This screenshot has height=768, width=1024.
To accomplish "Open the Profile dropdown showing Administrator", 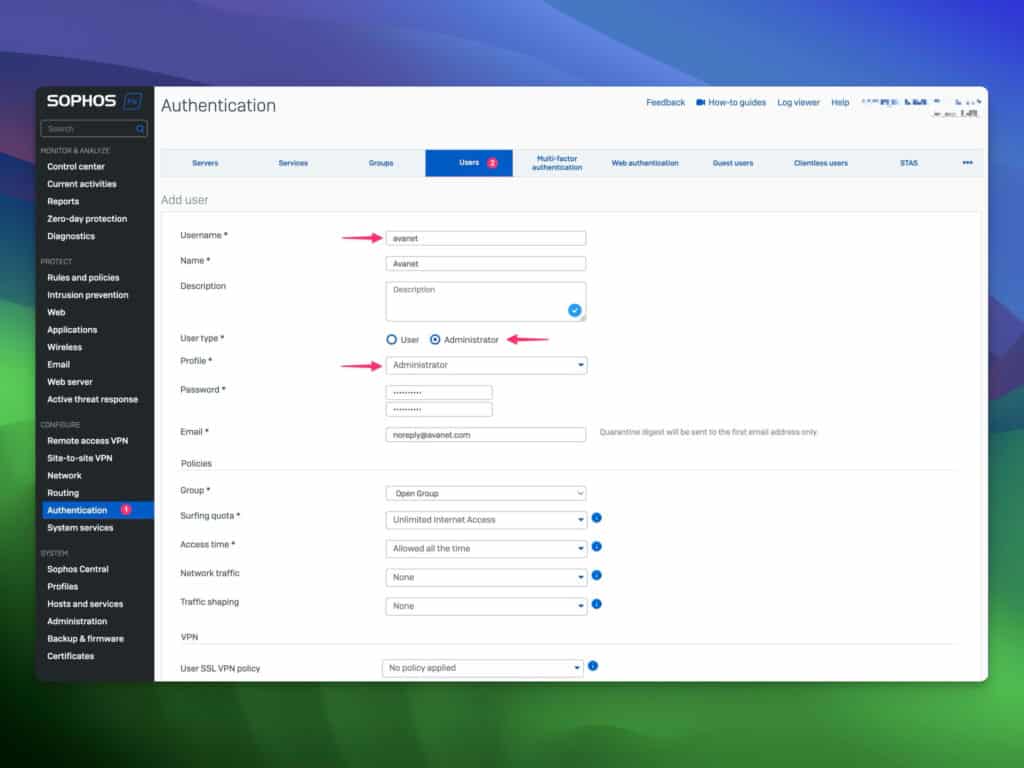I will tap(486, 364).
